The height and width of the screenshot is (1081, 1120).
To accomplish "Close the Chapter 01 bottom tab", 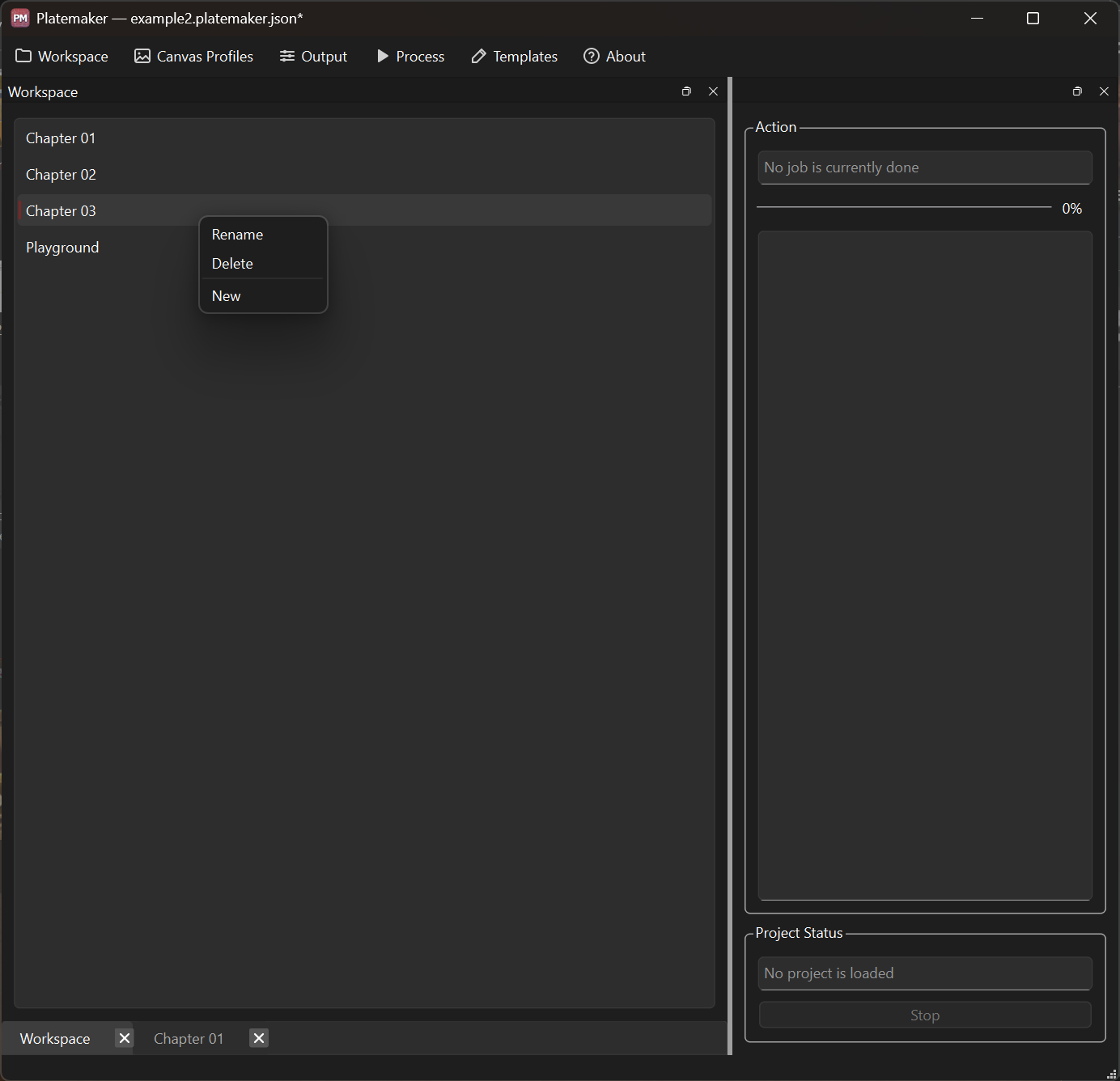I will pos(259,1038).
